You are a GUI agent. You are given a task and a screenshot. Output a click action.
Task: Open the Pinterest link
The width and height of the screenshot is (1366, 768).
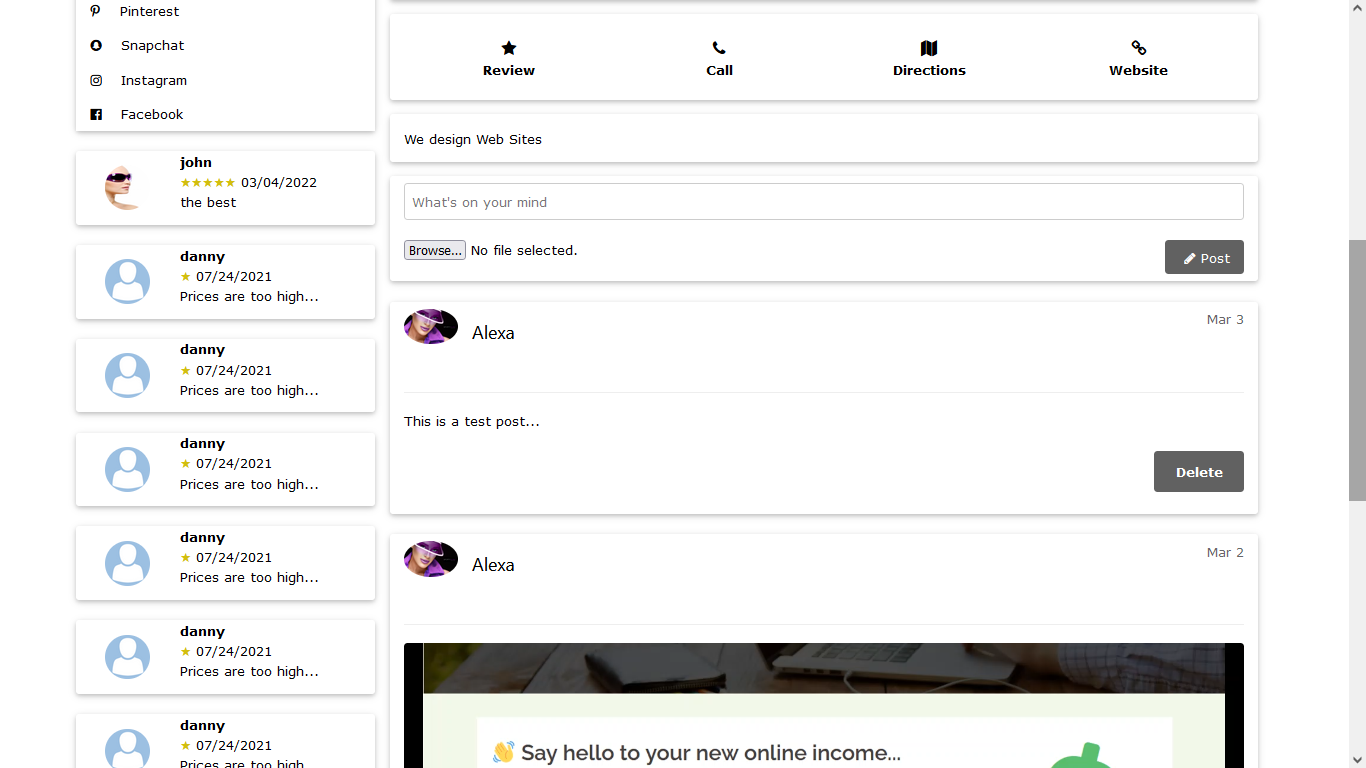149,11
